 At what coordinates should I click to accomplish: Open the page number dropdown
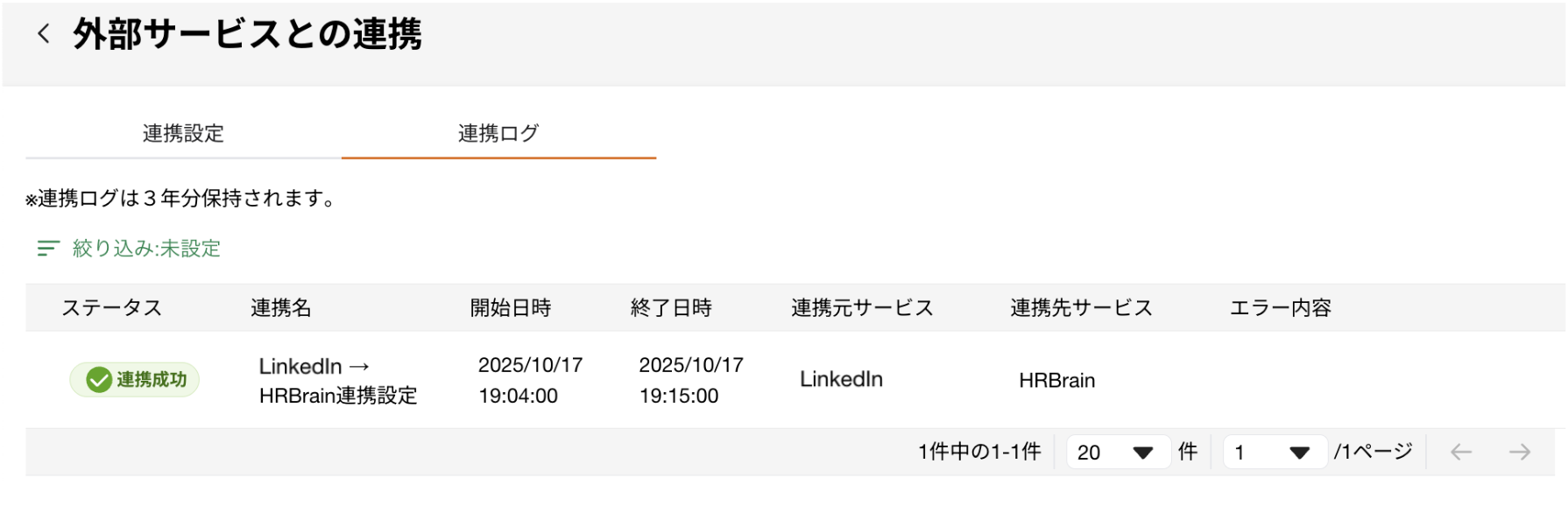[1274, 453]
